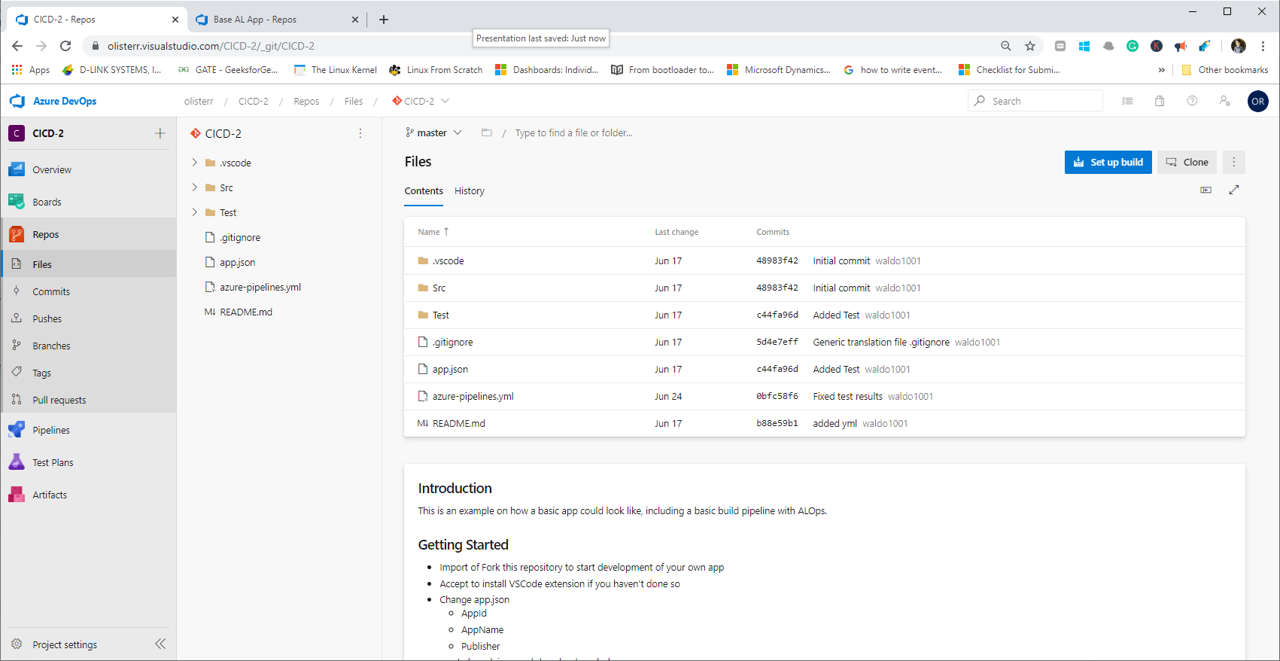The width and height of the screenshot is (1280, 661).
Task: Expand the Test folder in the tree
Action: coord(195,212)
